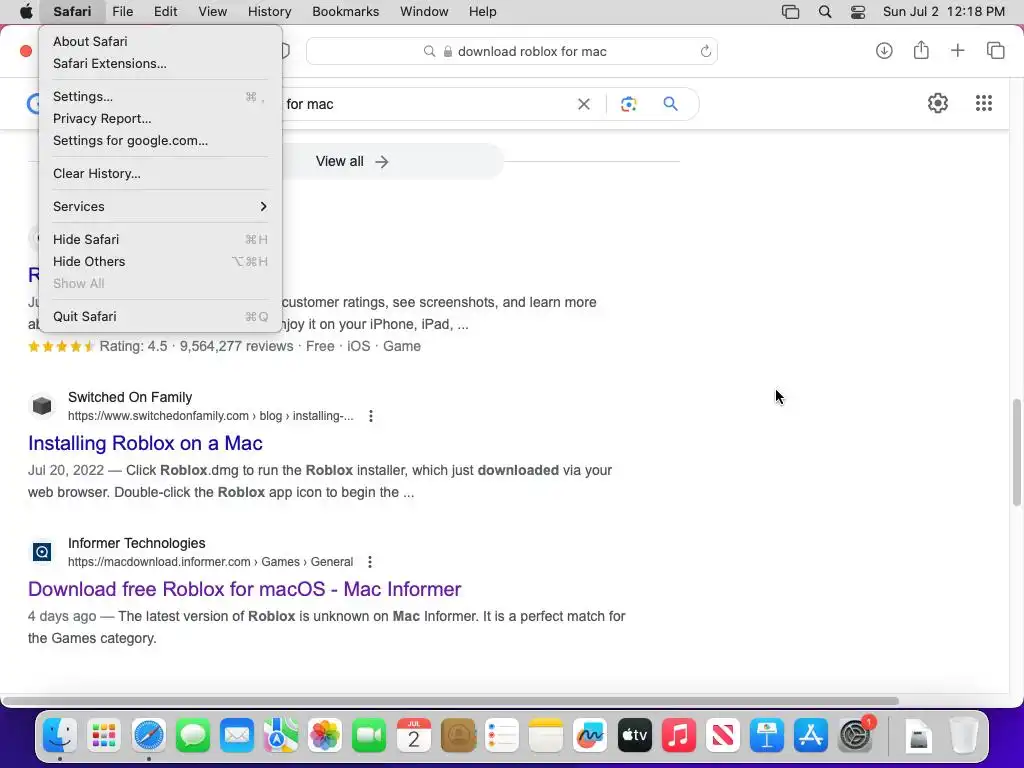Open the Google apps grid icon
Image resolution: width=1024 pixels, height=768 pixels.
click(984, 103)
